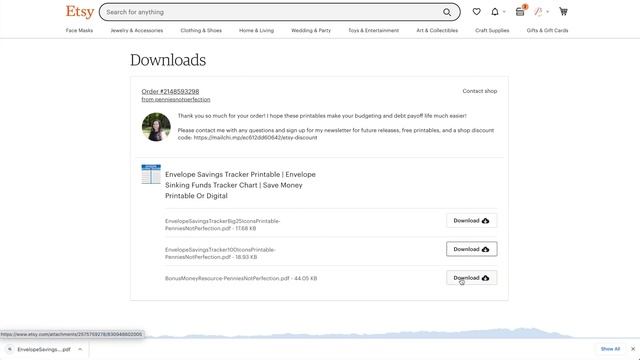
Task: Open Envelope Savings Tracker Printable listing title
Action: pyautogui.click(x=240, y=185)
